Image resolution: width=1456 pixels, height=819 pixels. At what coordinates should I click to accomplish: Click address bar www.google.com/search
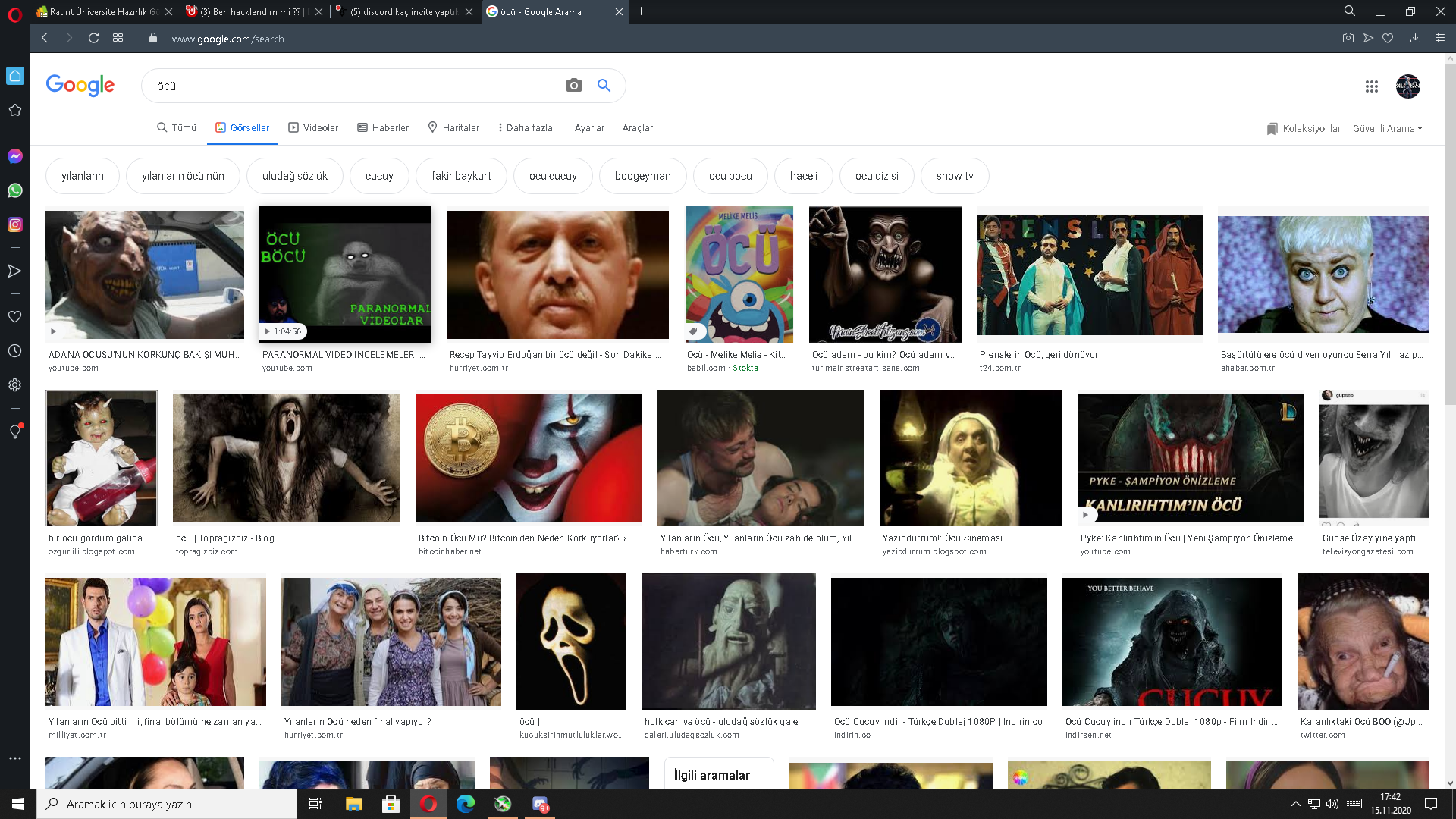click(227, 39)
